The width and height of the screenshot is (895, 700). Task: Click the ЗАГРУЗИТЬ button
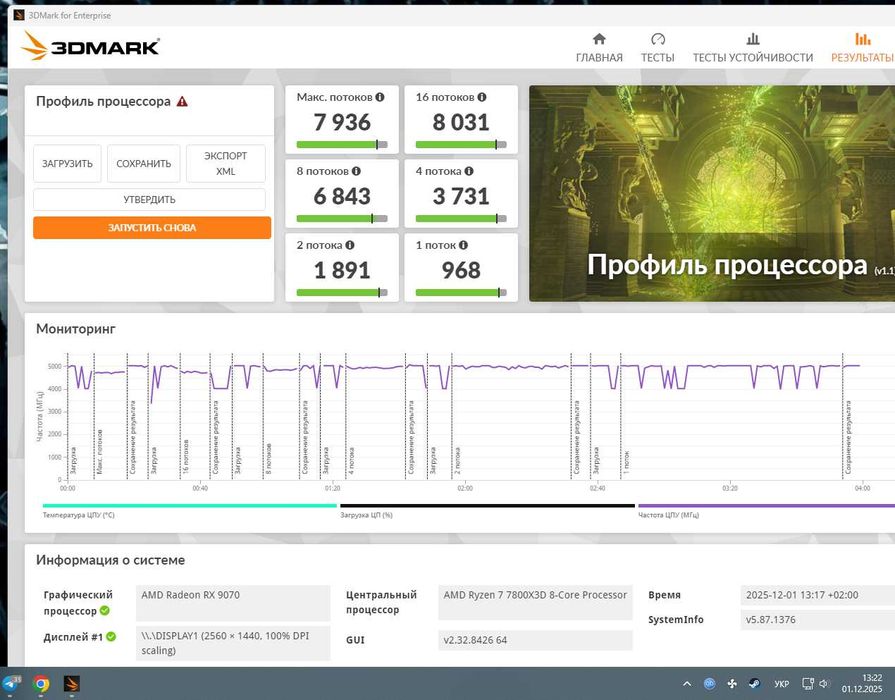point(67,163)
